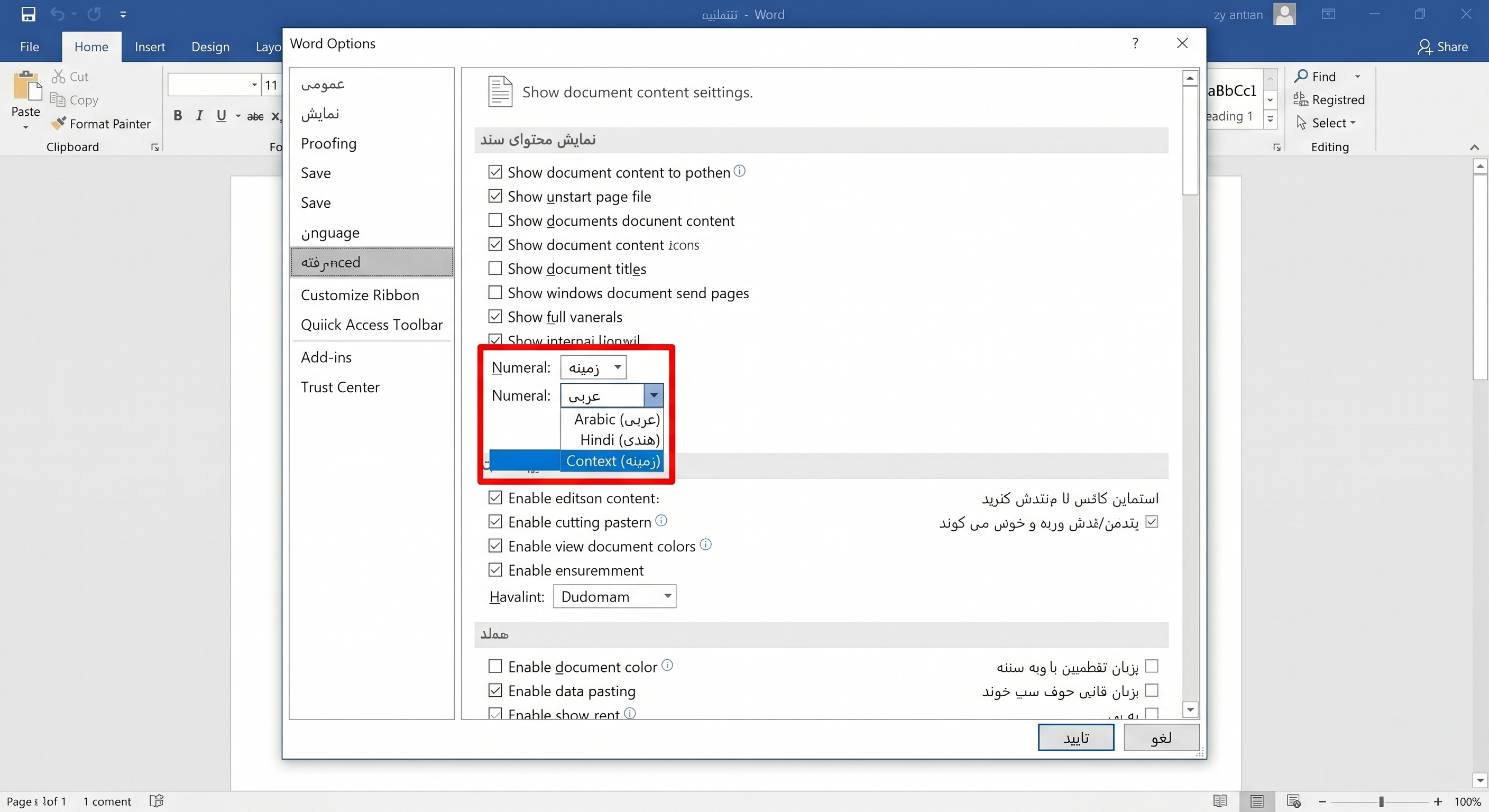Viewport: 1489px width, 812px height.
Task: Switch to Web Layout view icon
Action: point(1294,801)
